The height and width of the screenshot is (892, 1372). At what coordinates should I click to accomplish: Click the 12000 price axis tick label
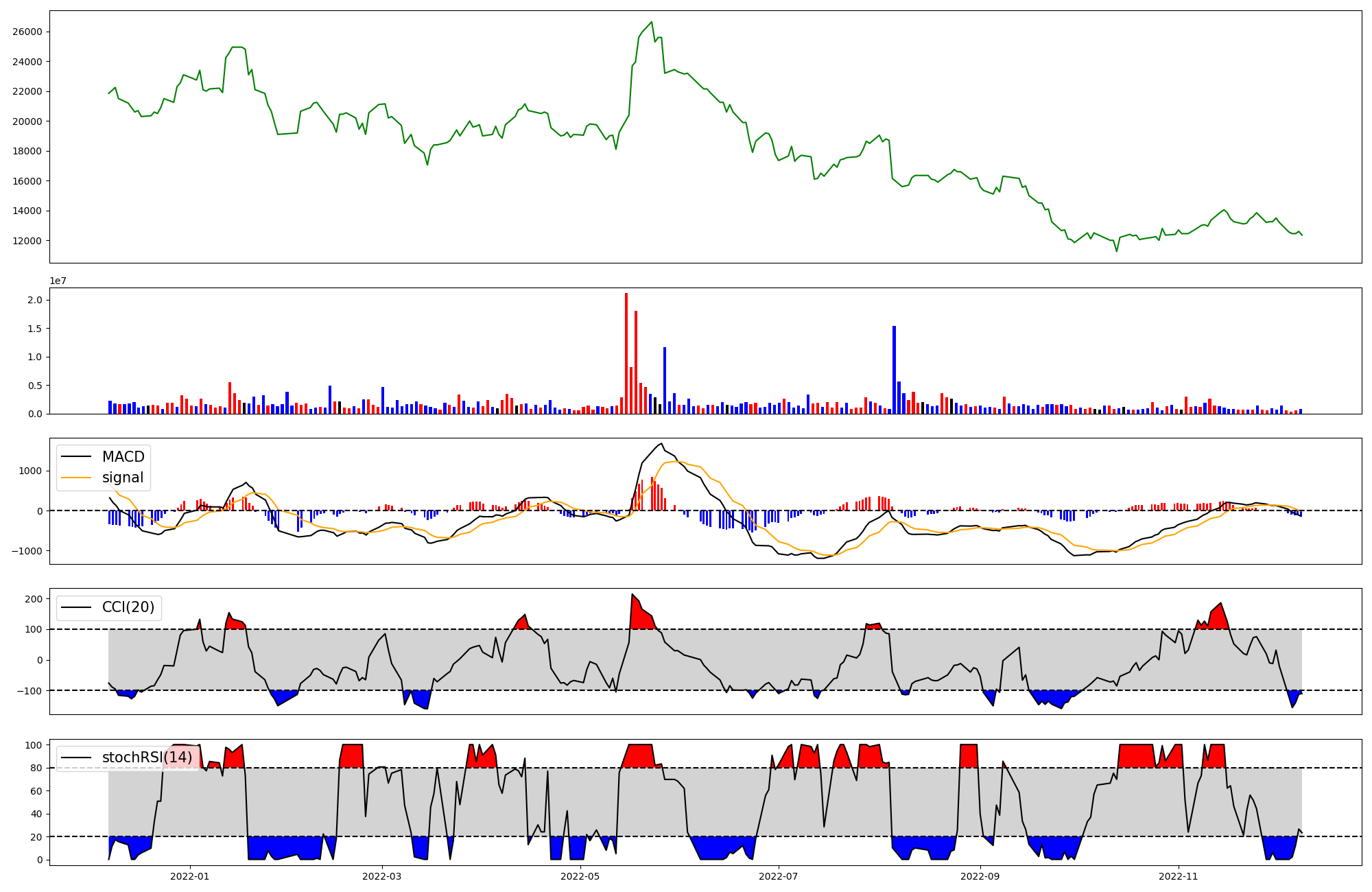pyautogui.click(x=27, y=241)
